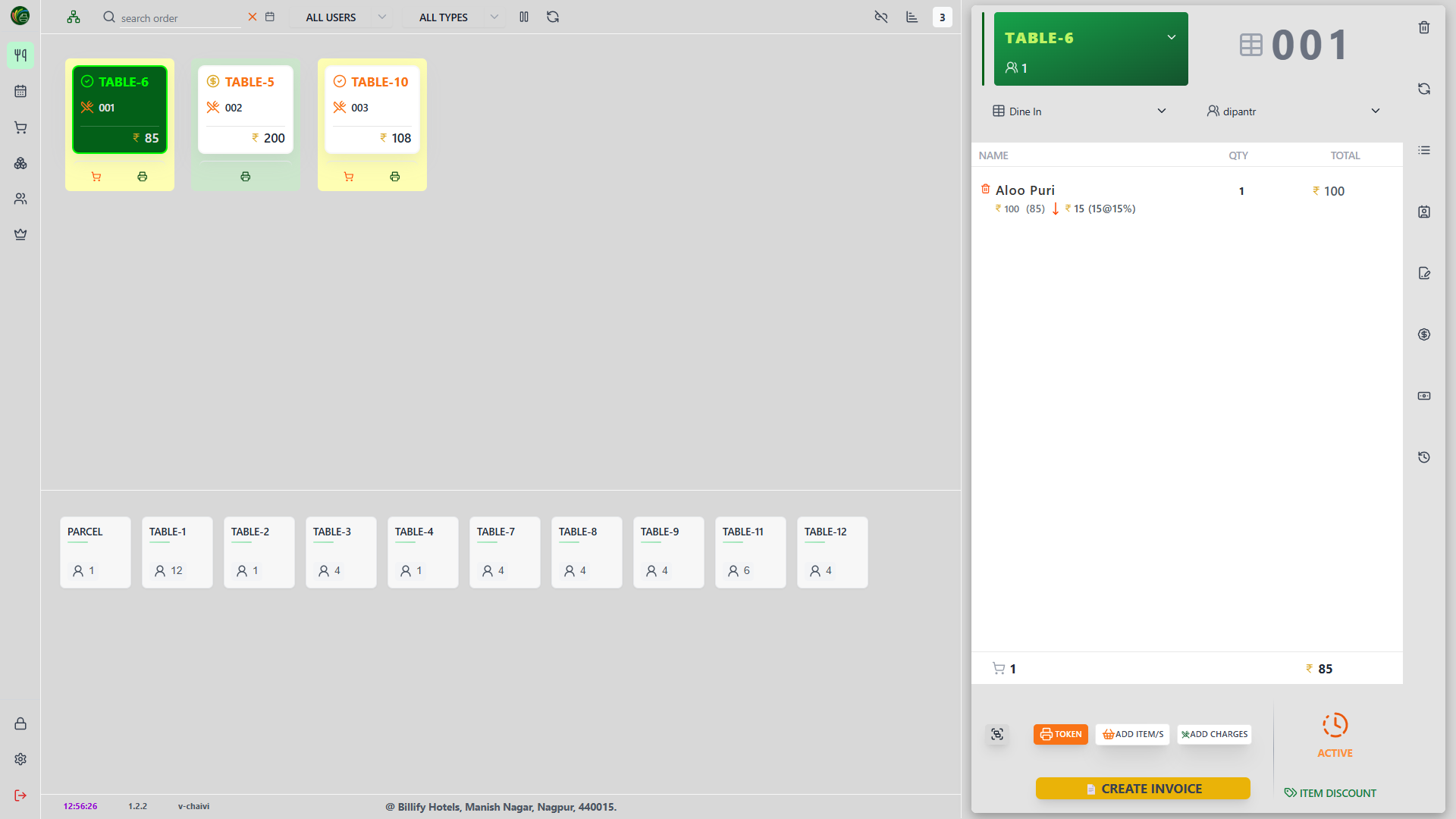The width and height of the screenshot is (1456, 819).
Task: Open the lock screen icon in the sidebar
Action: coord(20,723)
